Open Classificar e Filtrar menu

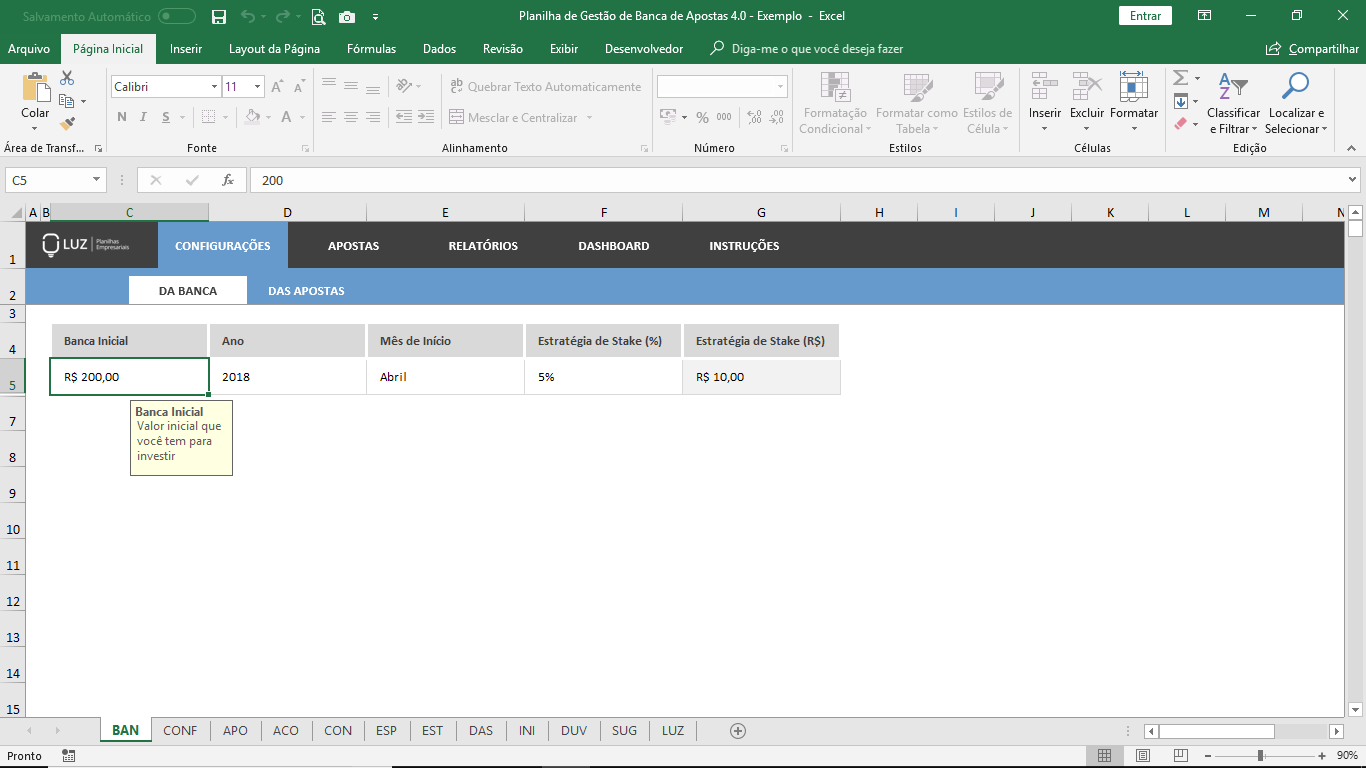tap(1233, 103)
